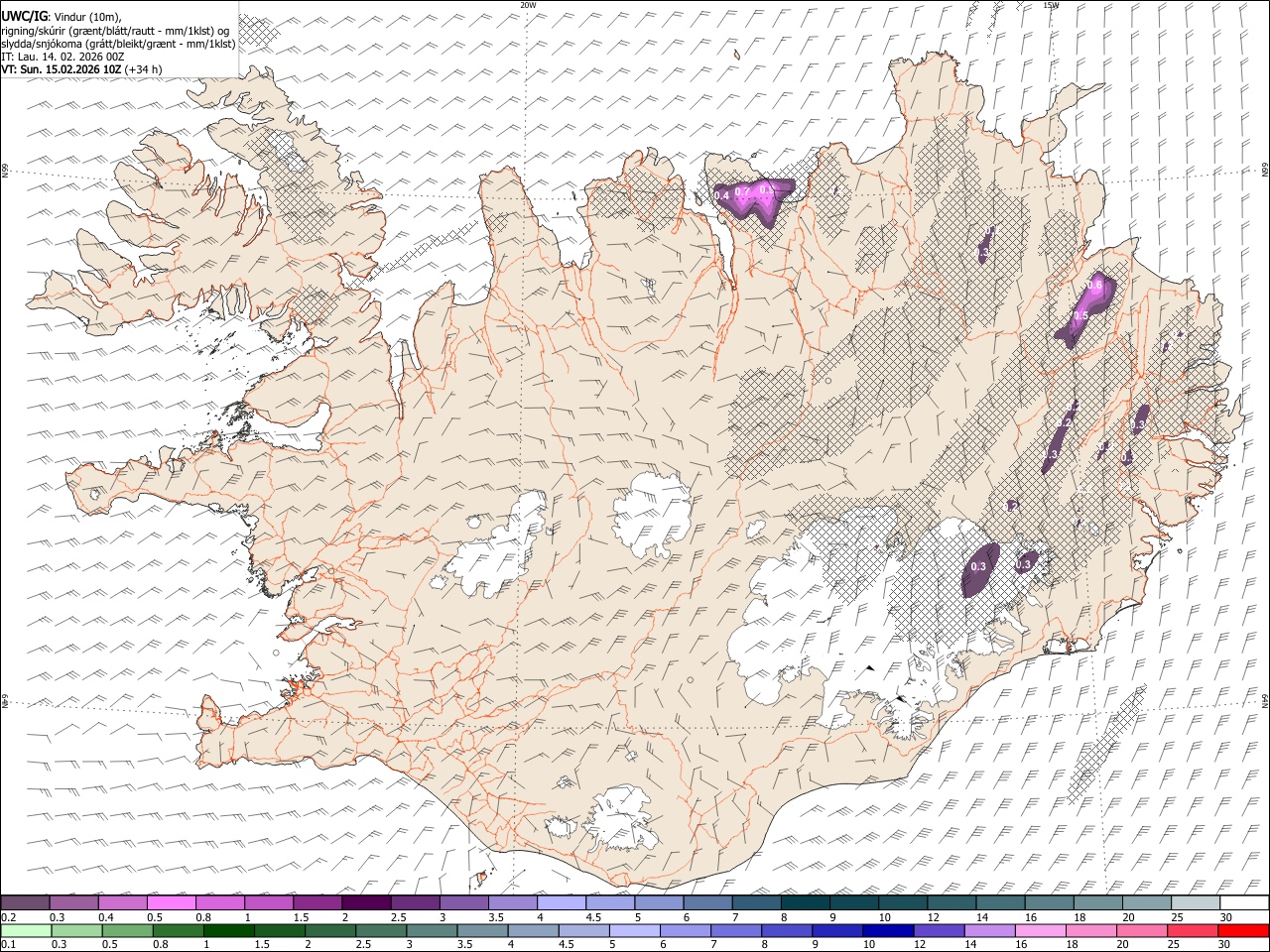This screenshot has width=1270, height=952.
Task: Select the dark teal top-row swatch starting at 8
Action: [805, 902]
